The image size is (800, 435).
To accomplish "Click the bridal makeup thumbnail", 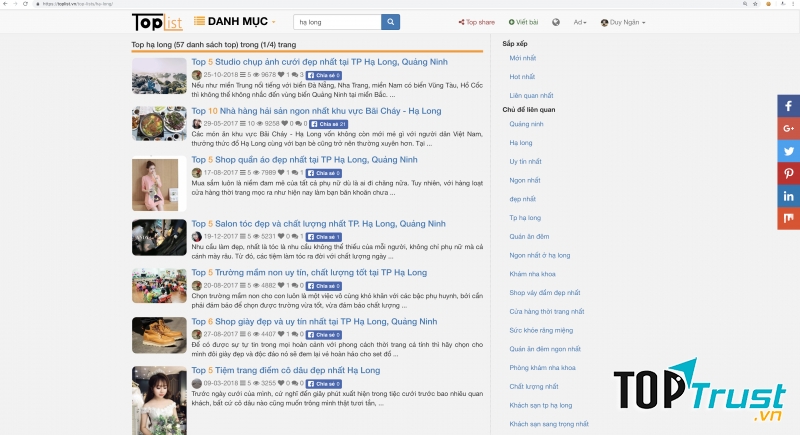I will point(159,401).
